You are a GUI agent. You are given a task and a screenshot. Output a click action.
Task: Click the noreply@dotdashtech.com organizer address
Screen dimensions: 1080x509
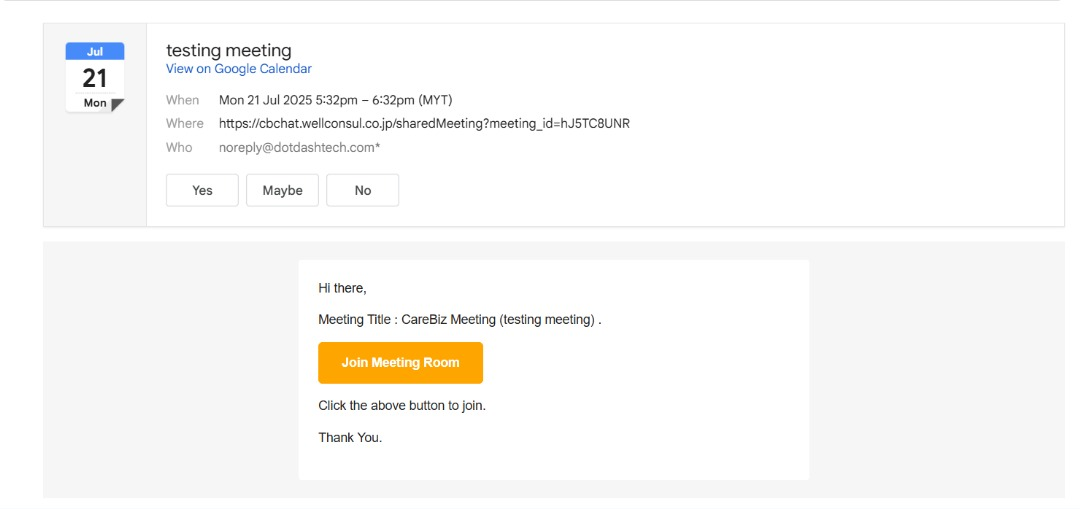(x=299, y=148)
